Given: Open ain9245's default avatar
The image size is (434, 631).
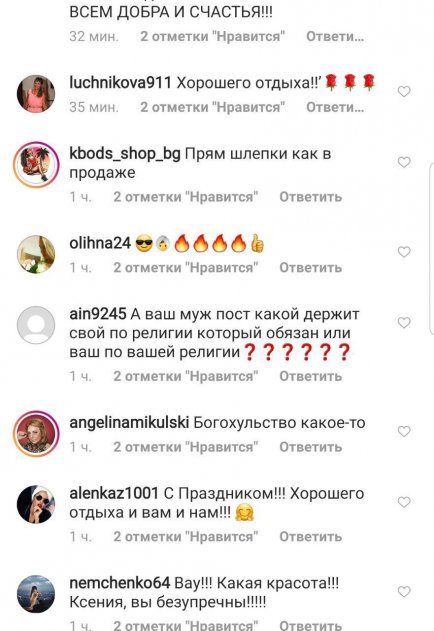Looking at the screenshot, I should coord(36,325).
